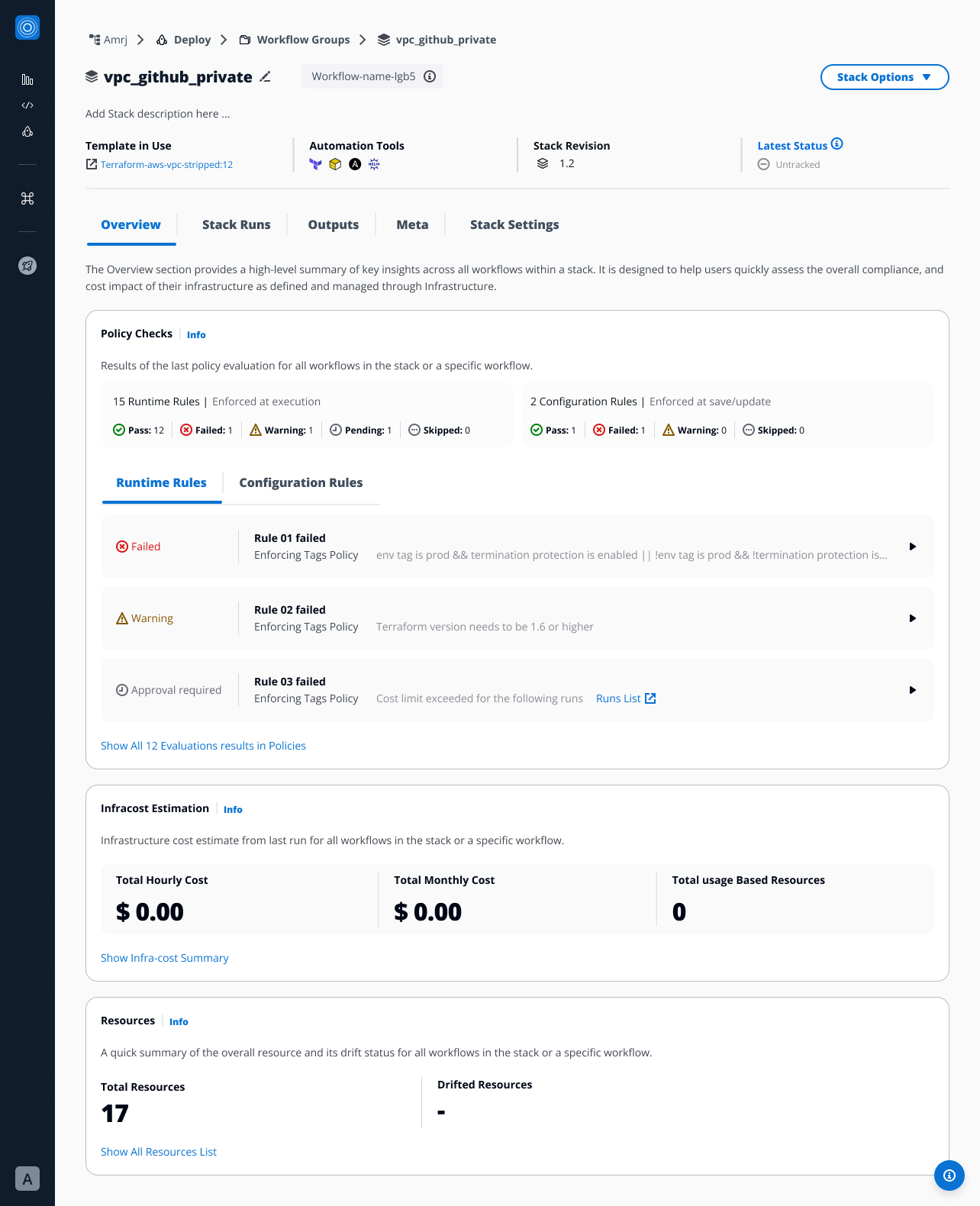Open the code brackets icon in sidebar

pyautogui.click(x=27, y=105)
